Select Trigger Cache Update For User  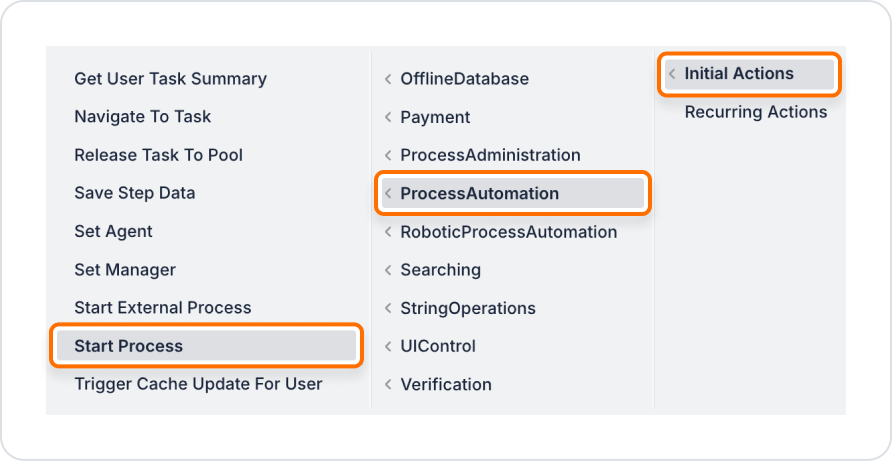[198, 384]
